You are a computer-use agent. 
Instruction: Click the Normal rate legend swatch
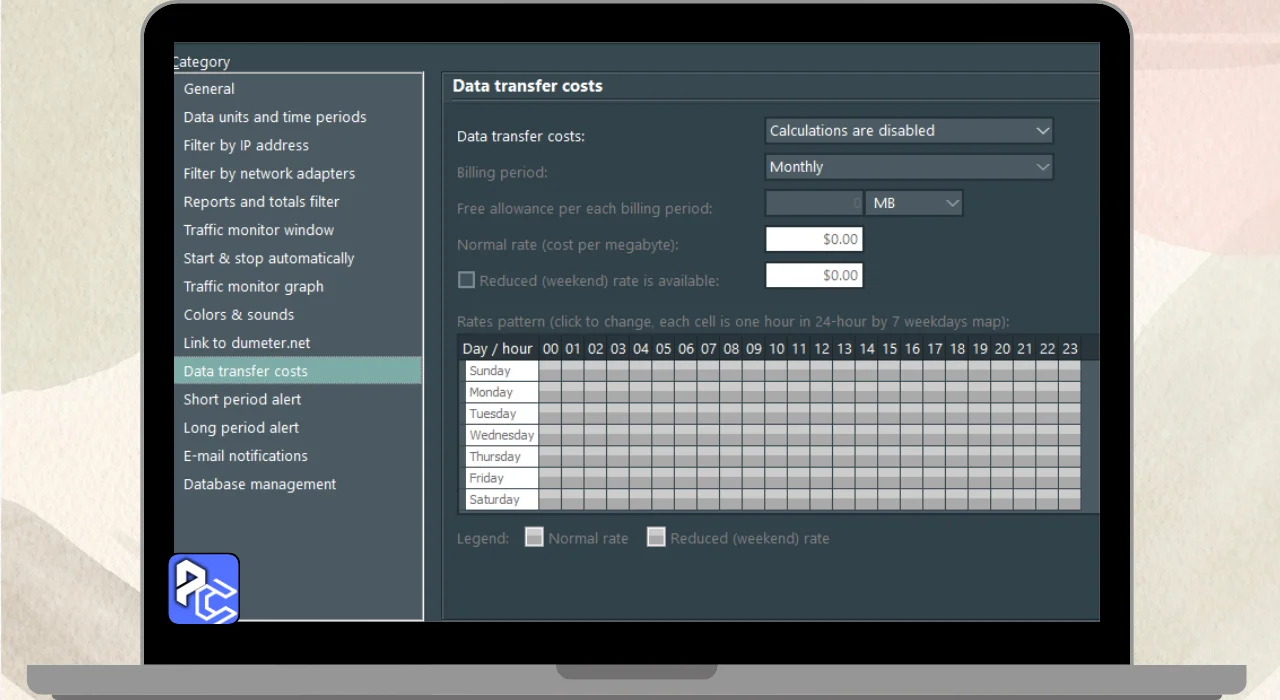point(535,537)
